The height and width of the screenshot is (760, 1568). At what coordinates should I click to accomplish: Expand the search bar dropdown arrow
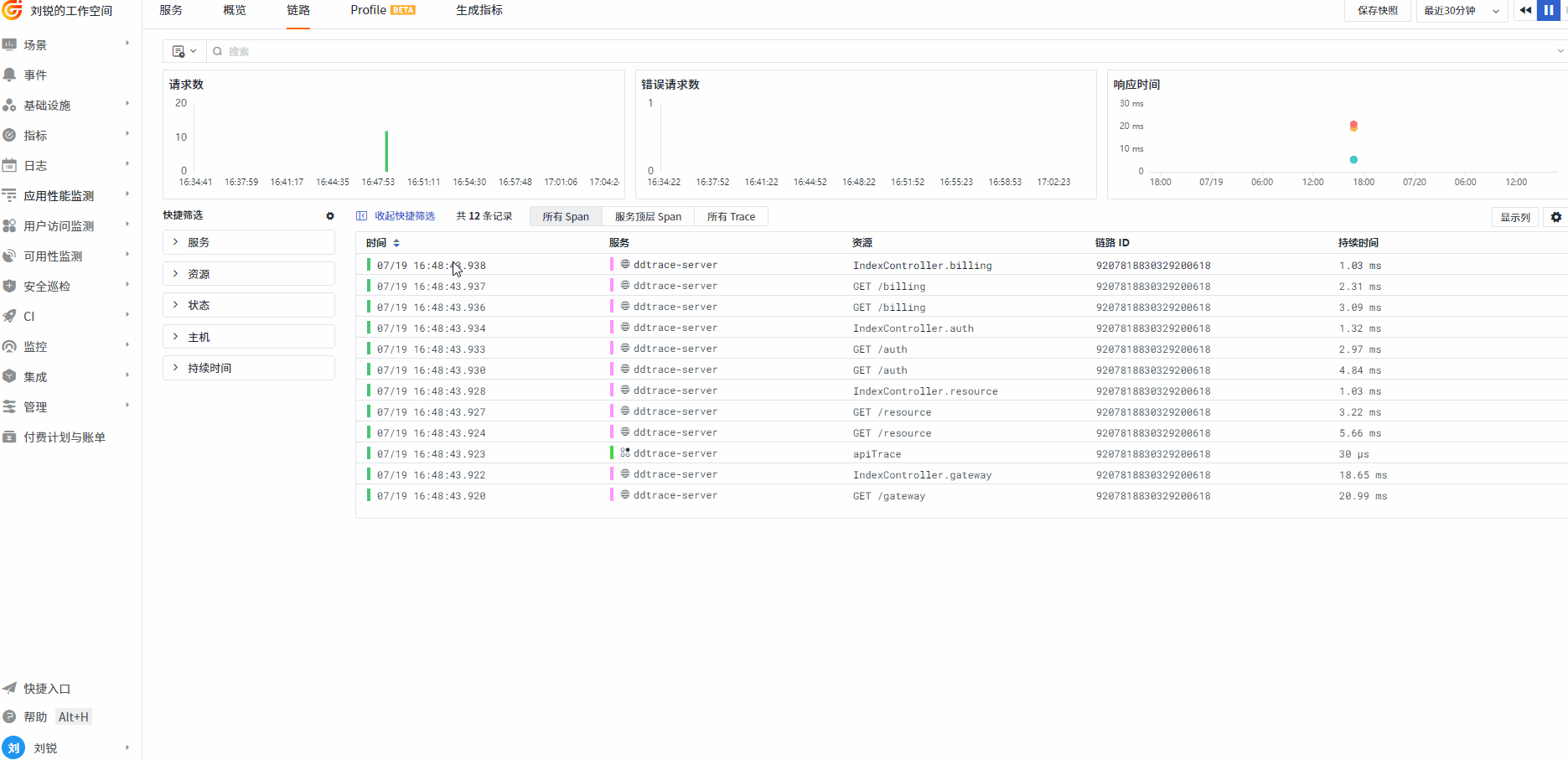[1560, 51]
